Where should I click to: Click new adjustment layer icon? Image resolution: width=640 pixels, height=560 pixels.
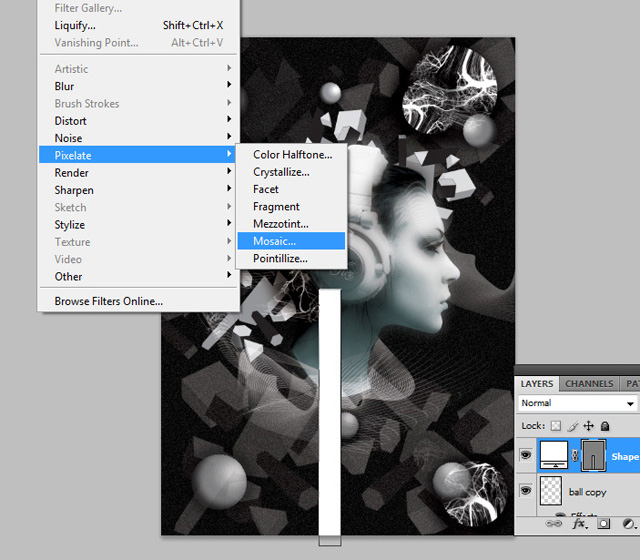coord(628,523)
